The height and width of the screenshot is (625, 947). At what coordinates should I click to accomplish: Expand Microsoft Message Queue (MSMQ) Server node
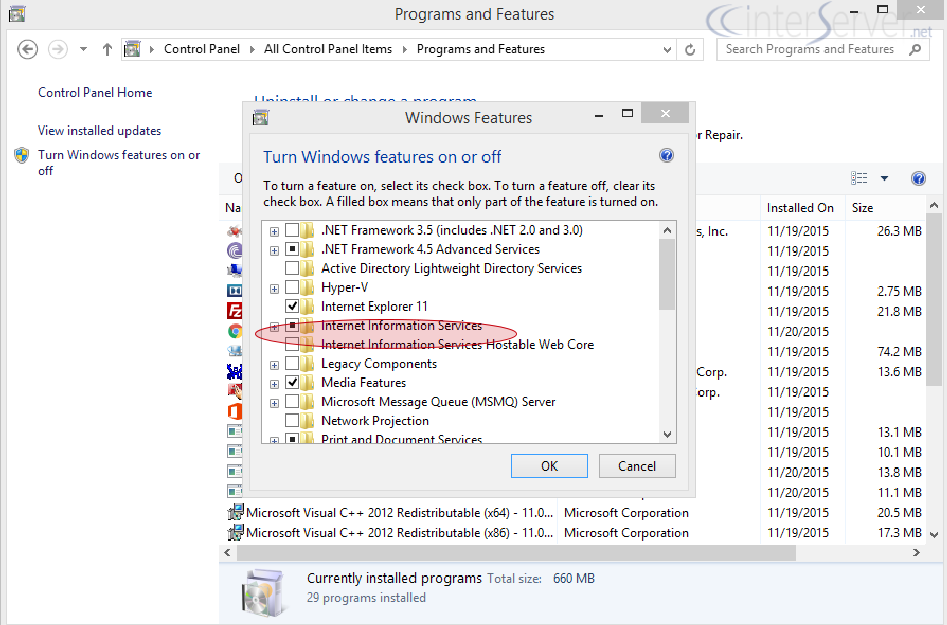[274, 403]
